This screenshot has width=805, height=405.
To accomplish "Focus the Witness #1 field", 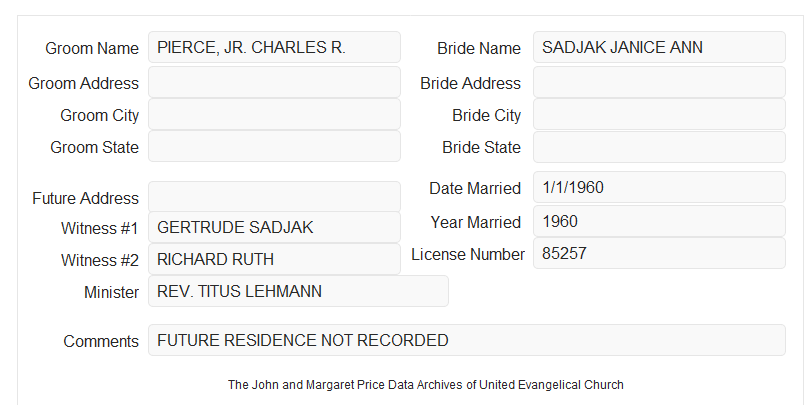I will coord(274,227).
